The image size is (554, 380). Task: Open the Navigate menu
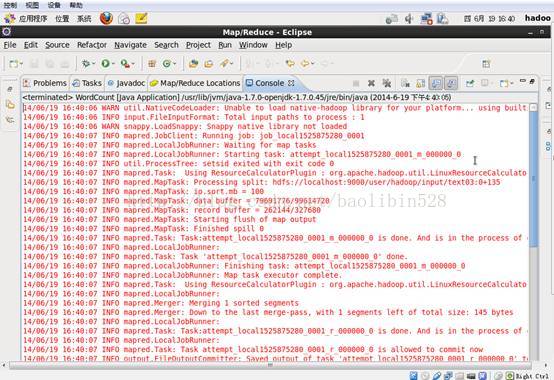point(130,45)
